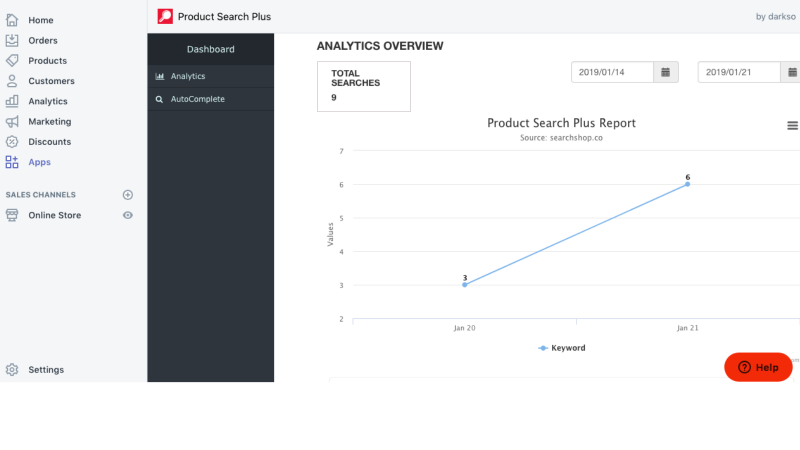This screenshot has width=800, height=450.
Task: Click the Product Search Plus logo
Action: tap(165, 16)
